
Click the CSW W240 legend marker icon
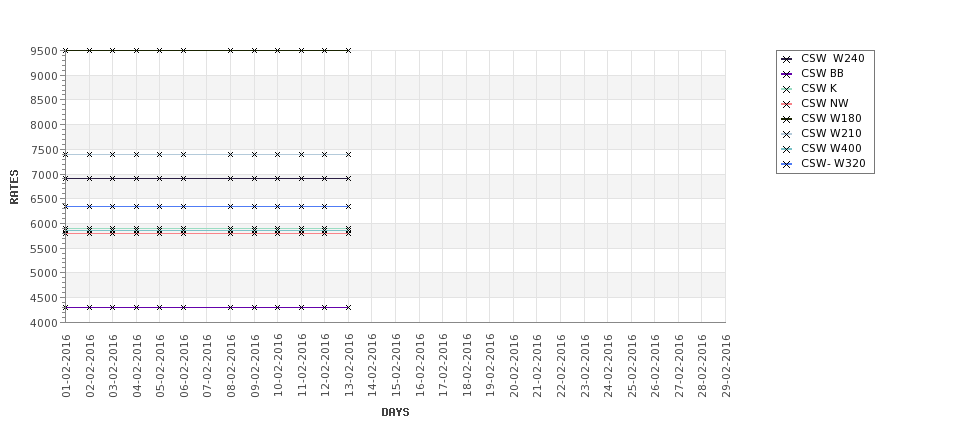(x=787, y=59)
